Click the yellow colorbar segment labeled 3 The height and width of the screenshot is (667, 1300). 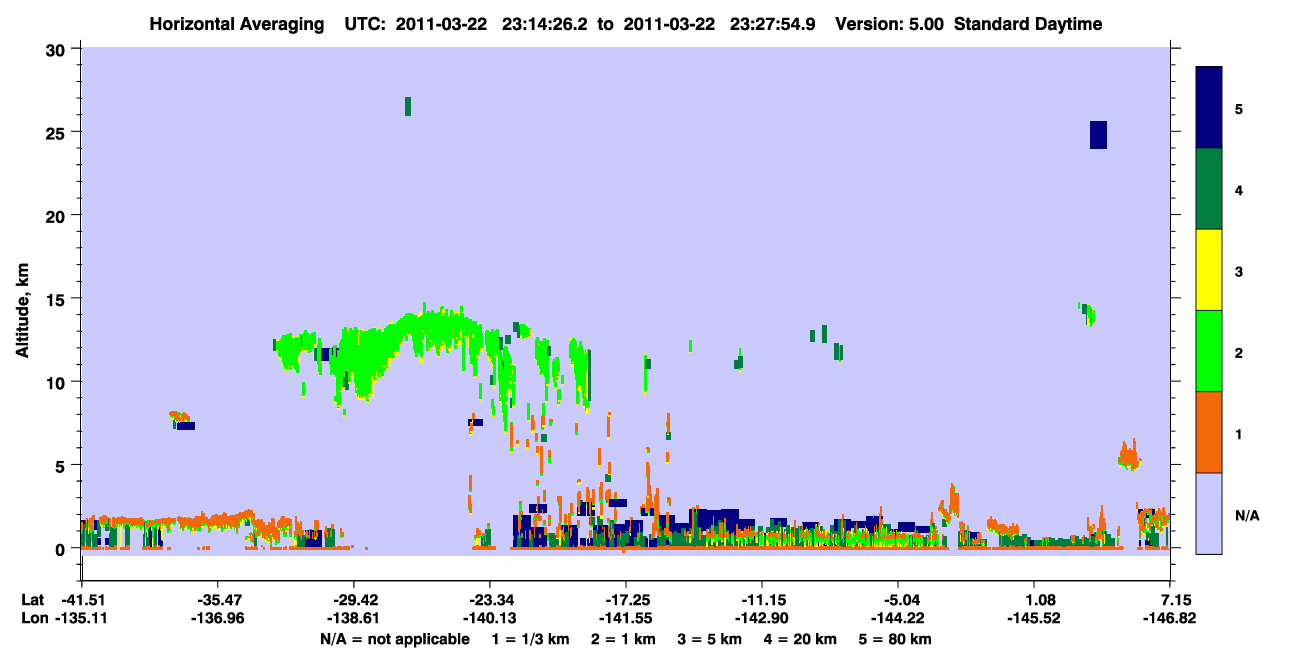point(1209,270)
